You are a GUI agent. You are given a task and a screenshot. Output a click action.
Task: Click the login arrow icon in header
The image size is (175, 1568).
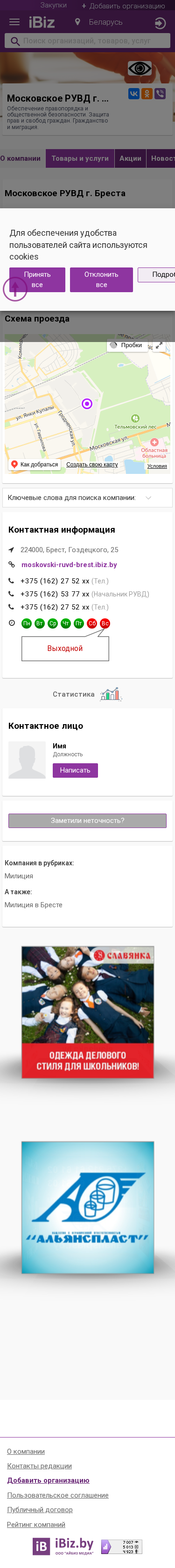click(x=160, y=23)
